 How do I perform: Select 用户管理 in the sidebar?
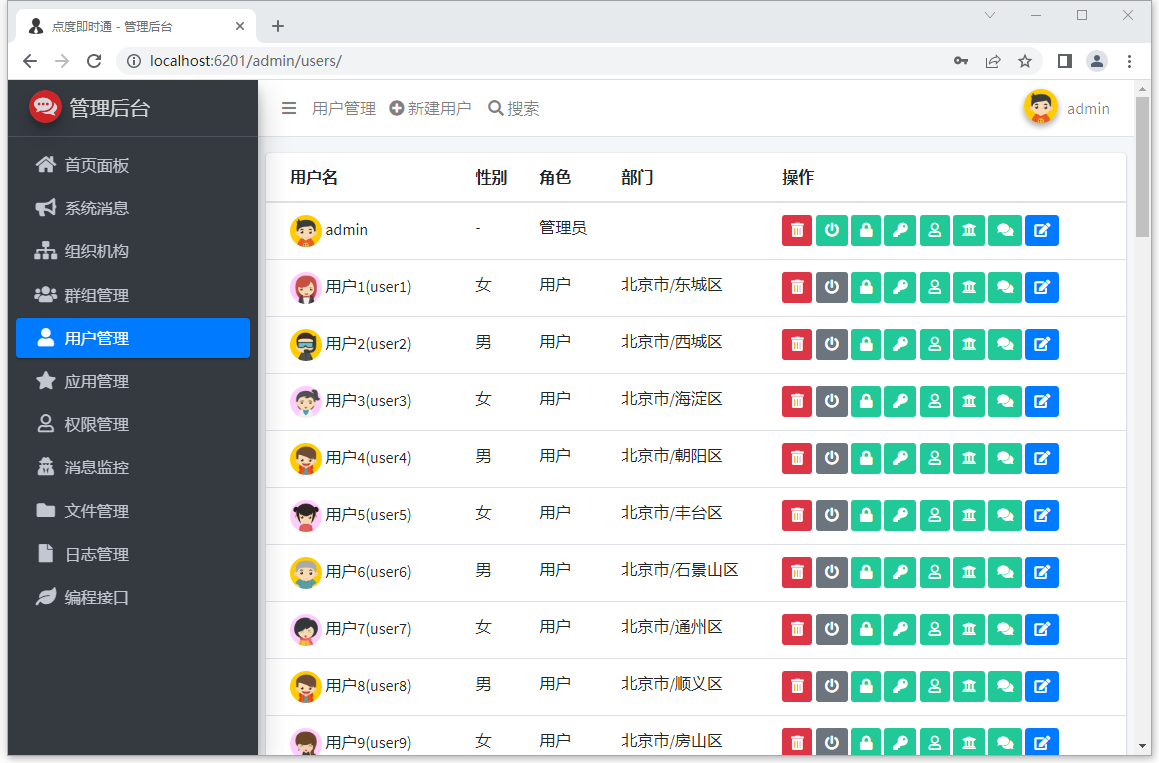tap(133, 338)
